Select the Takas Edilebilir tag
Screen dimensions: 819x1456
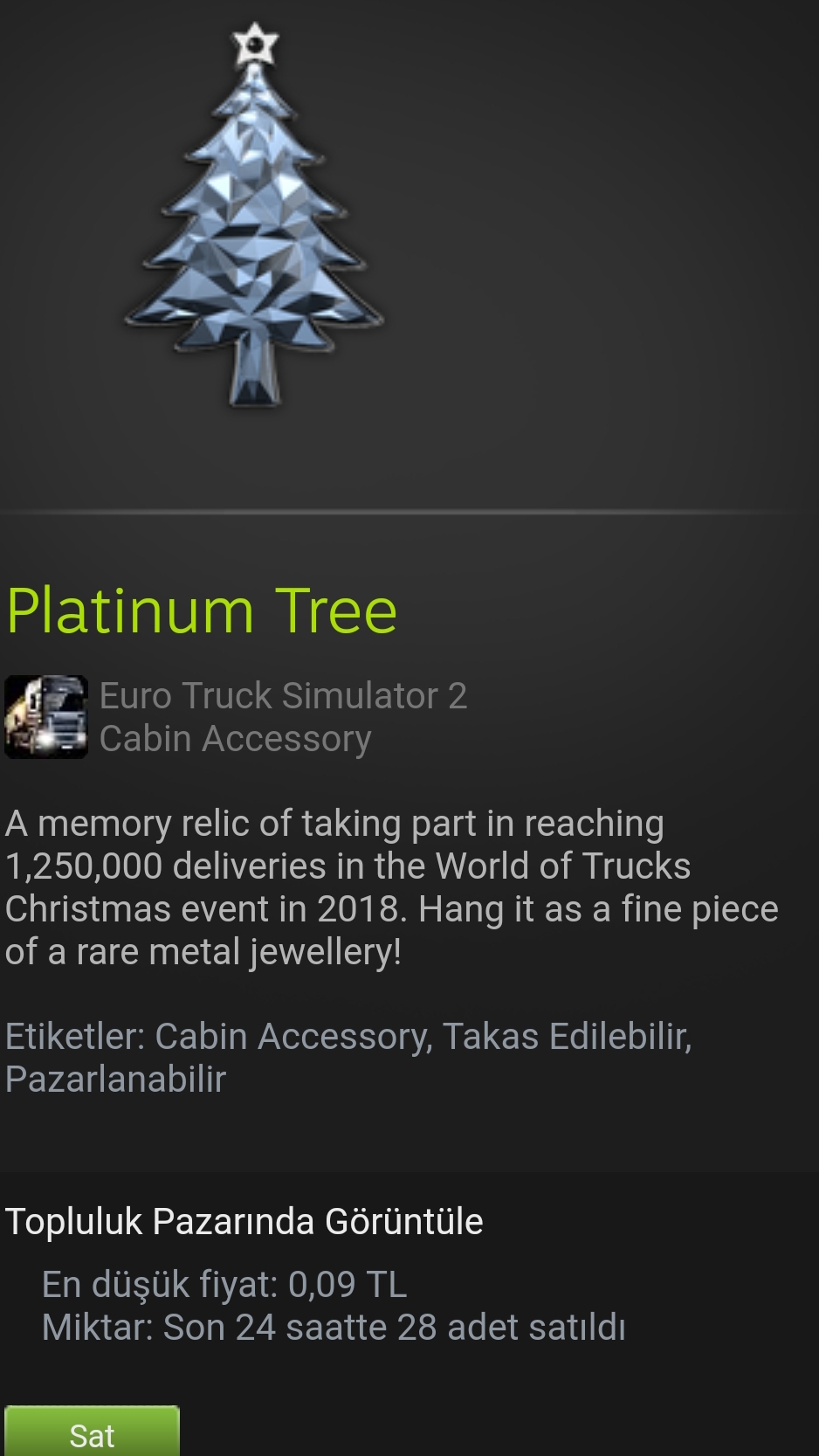click(x=568, y=1037)
